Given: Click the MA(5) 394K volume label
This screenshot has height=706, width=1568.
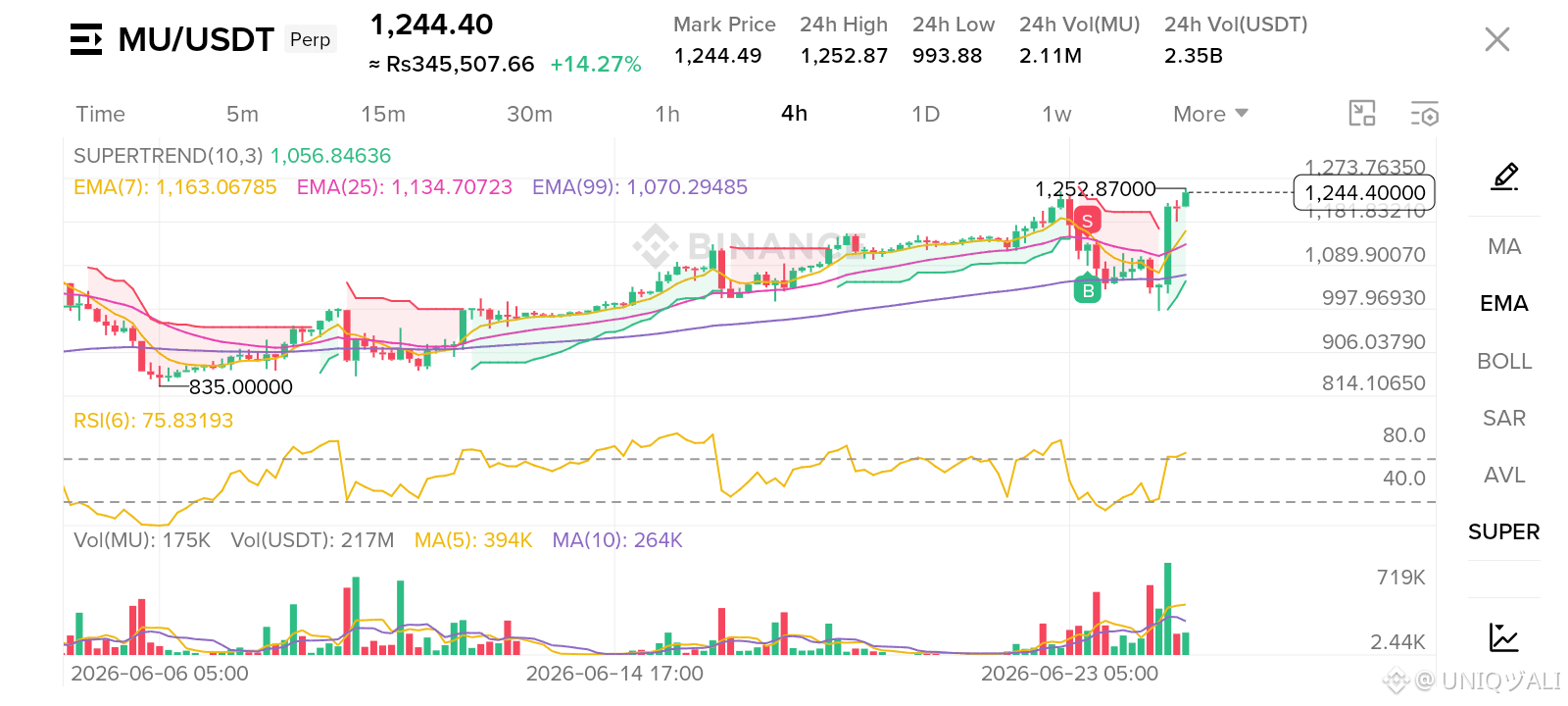Looking at the screenshot, I should [473, 540].
